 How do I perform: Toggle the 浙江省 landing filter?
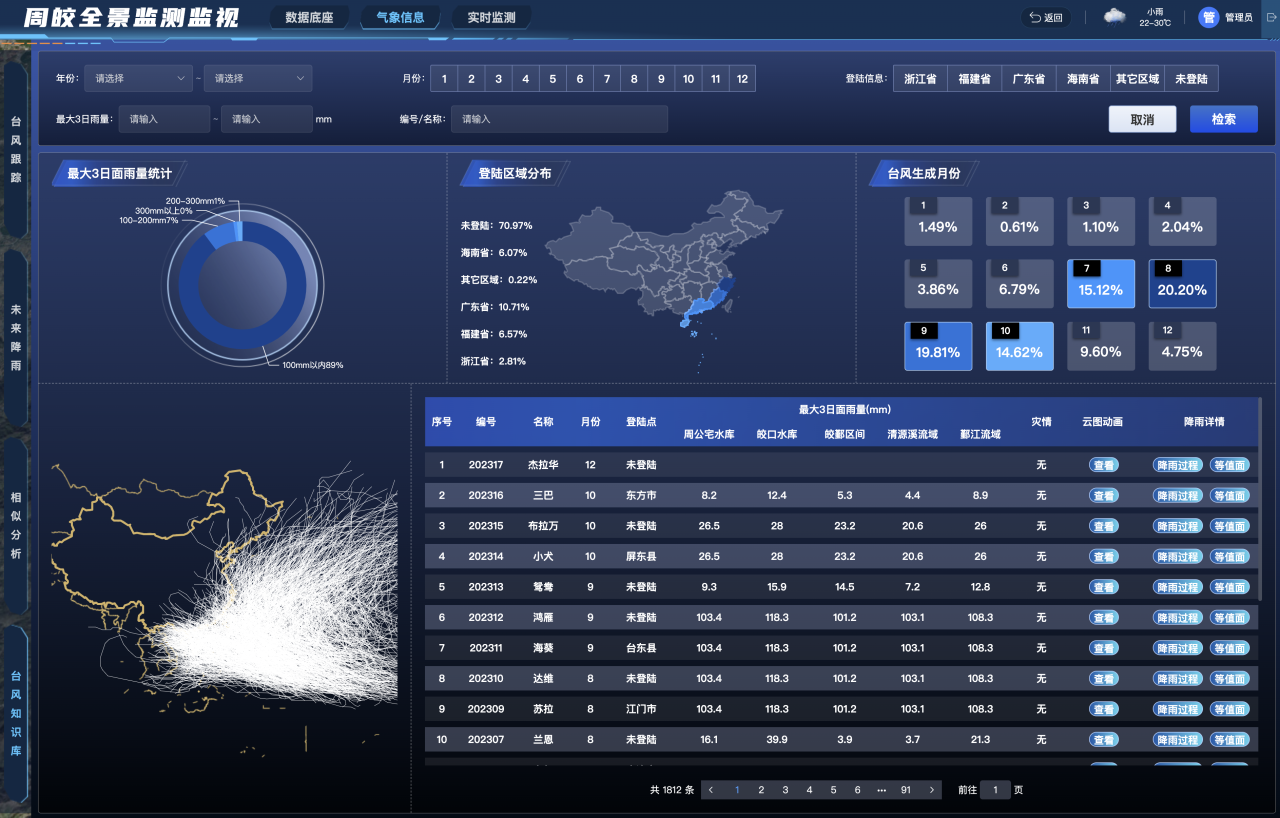(920, 79)
